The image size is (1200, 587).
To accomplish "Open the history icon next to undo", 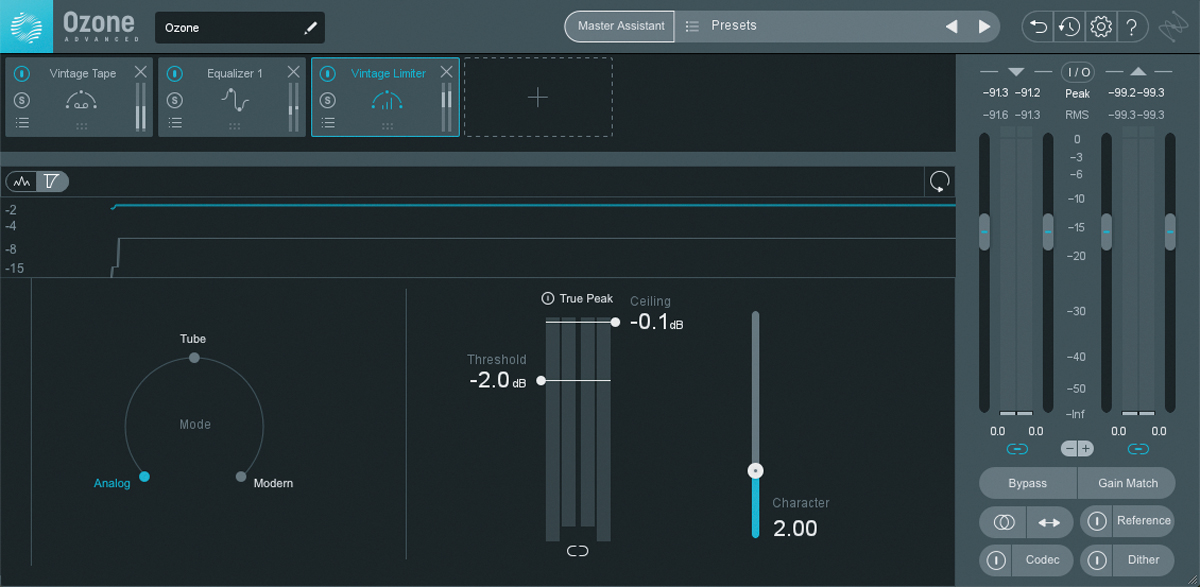I will point(1069,27).
